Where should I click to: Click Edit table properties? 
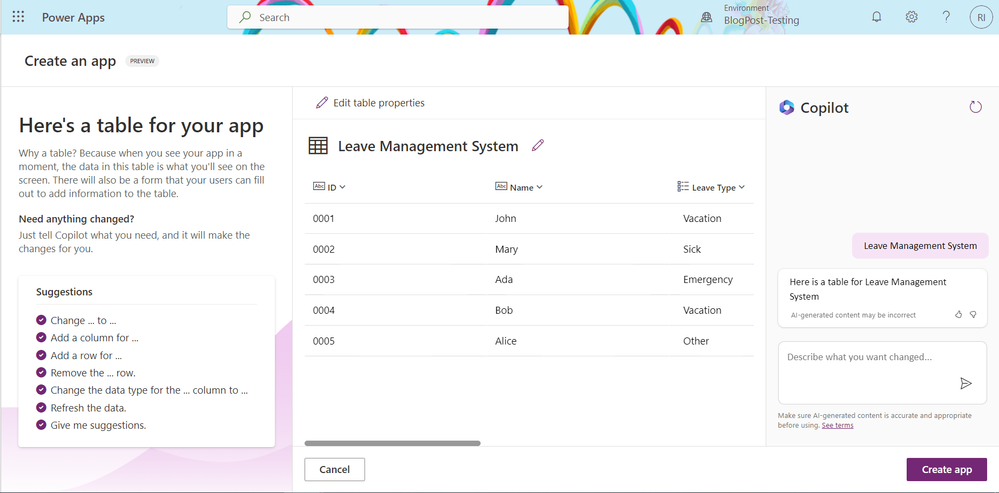click(x=370, y=103)
